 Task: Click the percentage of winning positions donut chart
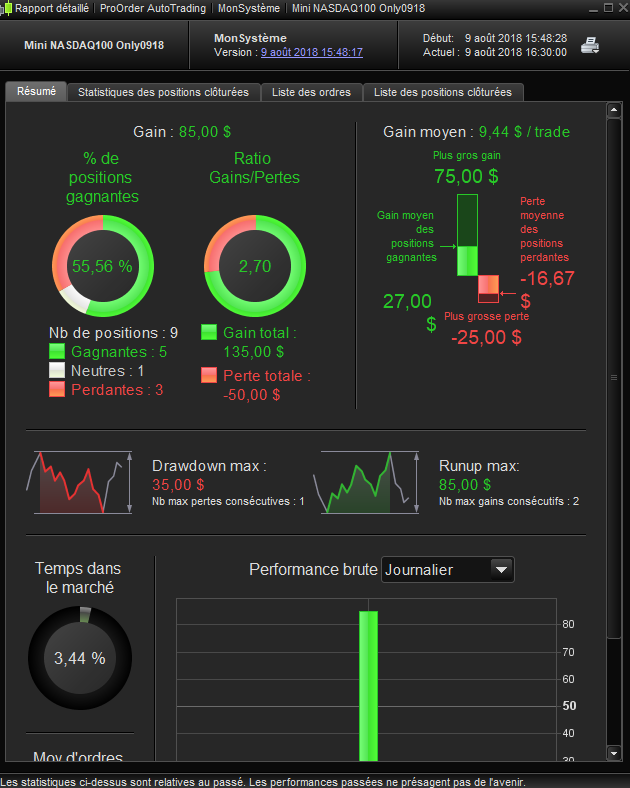103,266
